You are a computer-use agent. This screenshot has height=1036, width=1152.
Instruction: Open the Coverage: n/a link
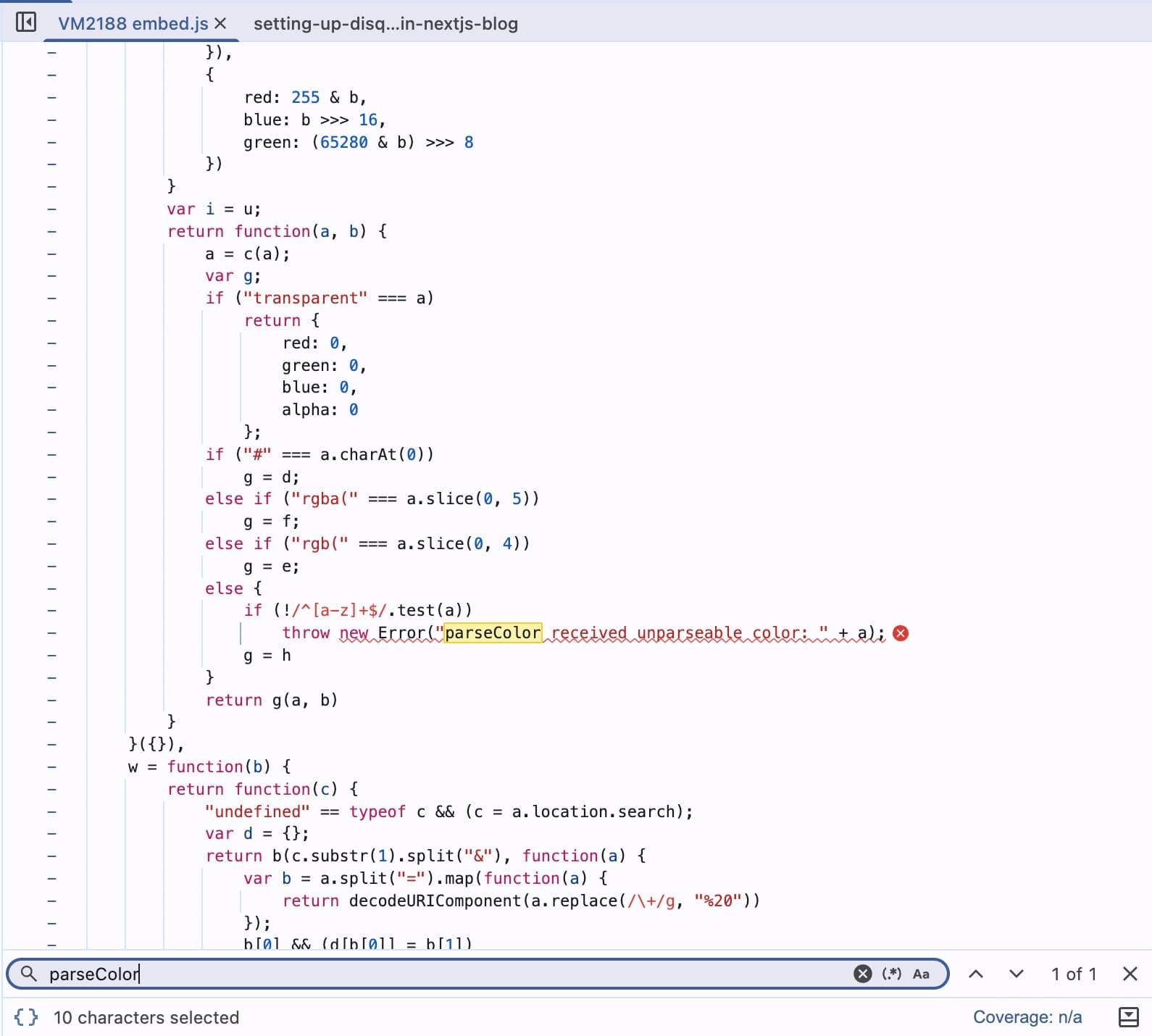pos(1027,1017)
